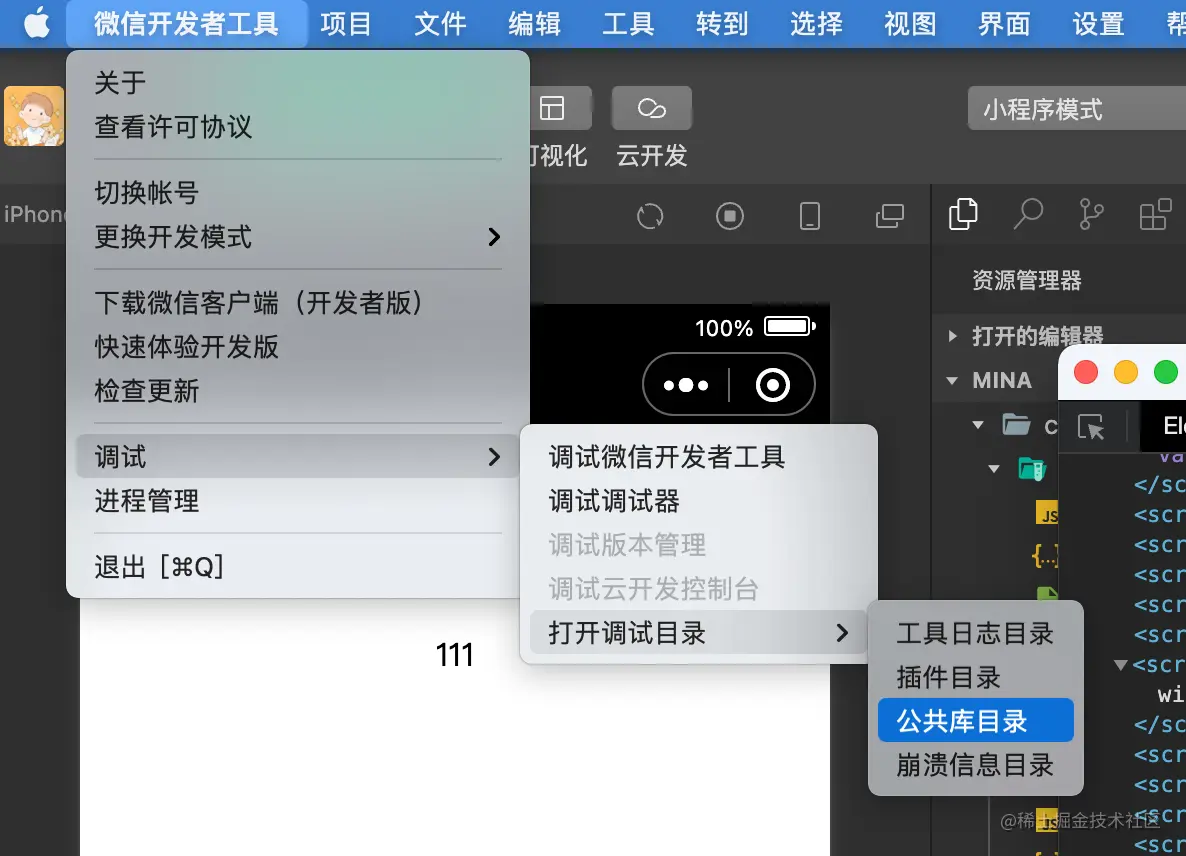Open the extensions icon in sidebar
The height and width of the screenshot is (856, 1186).
click(1155, 214)
